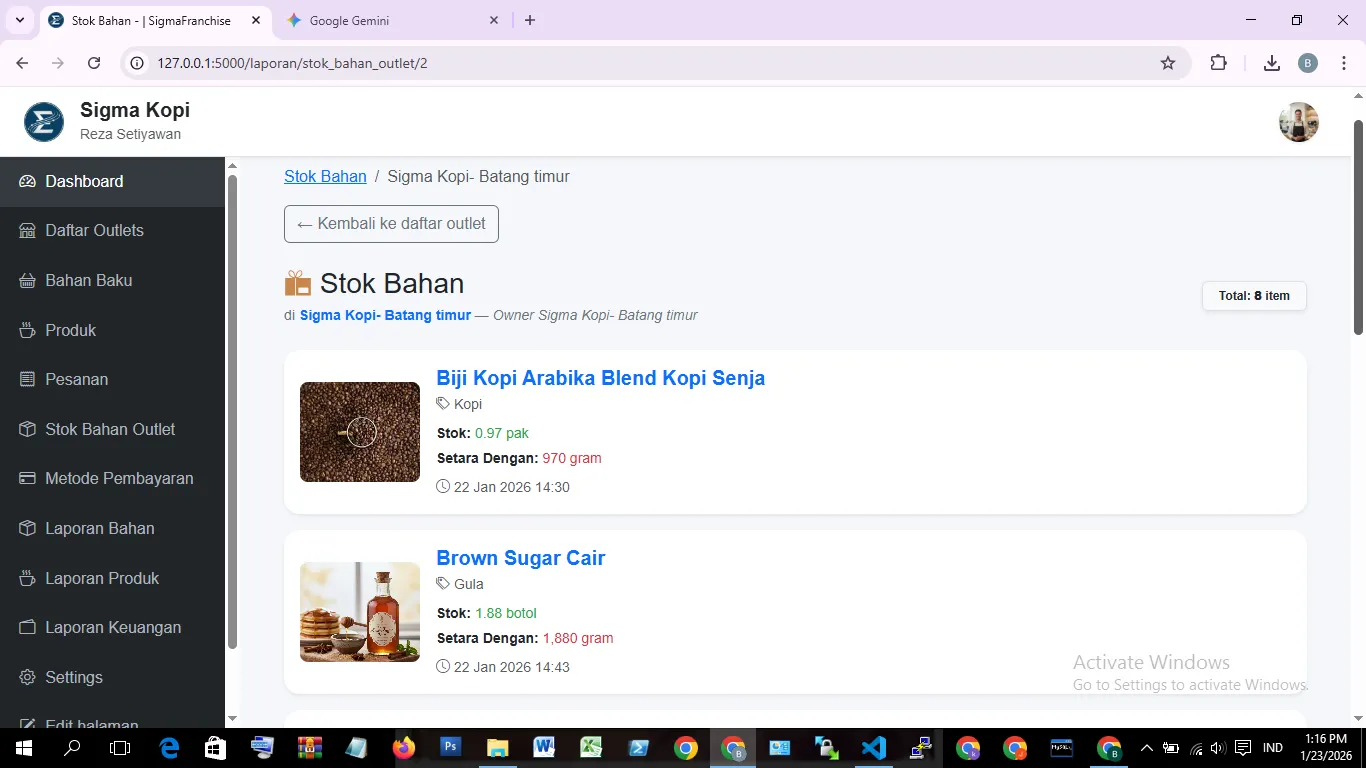Open the Chrome three-dot menu
This screenshot has width=1366, height=768.
click(1342, 63)
